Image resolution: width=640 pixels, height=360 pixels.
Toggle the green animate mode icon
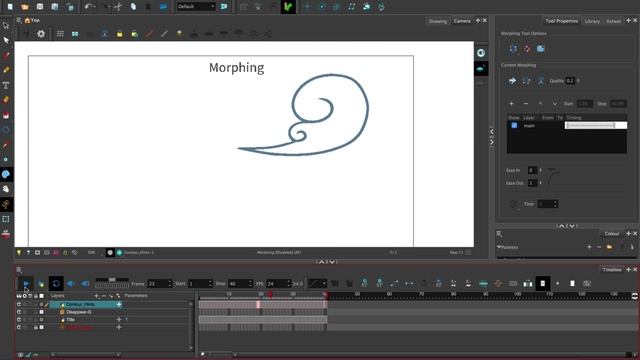pos(288,7)
